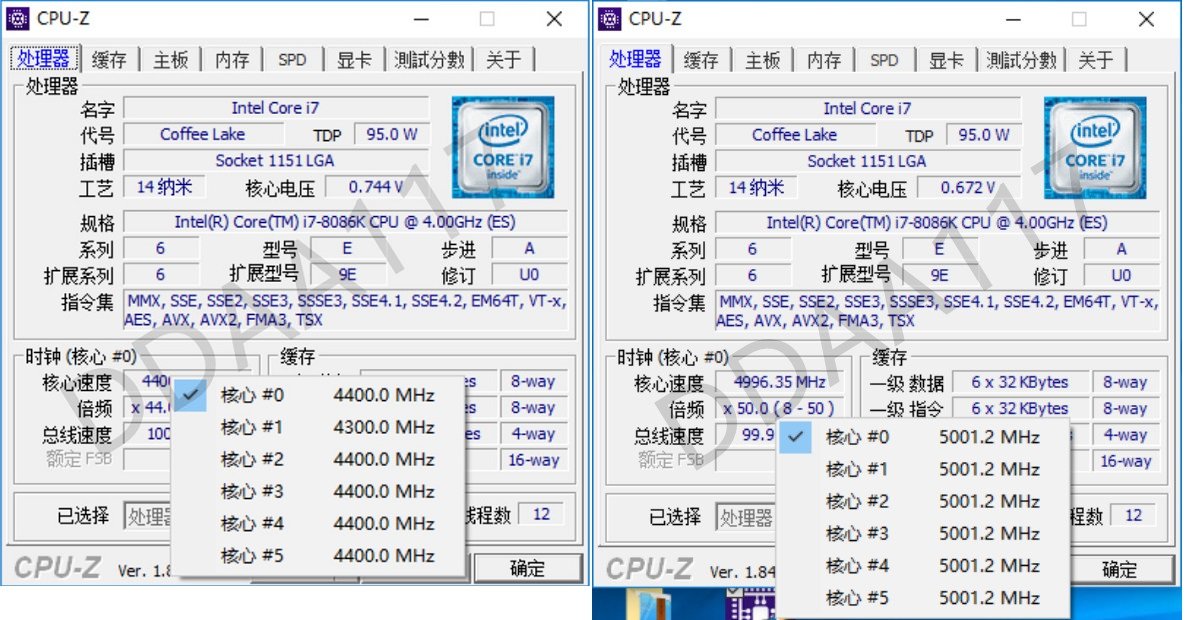Click the 确定 button in the left window
The image size is (1186, 620).
click(x=527, y=568)
